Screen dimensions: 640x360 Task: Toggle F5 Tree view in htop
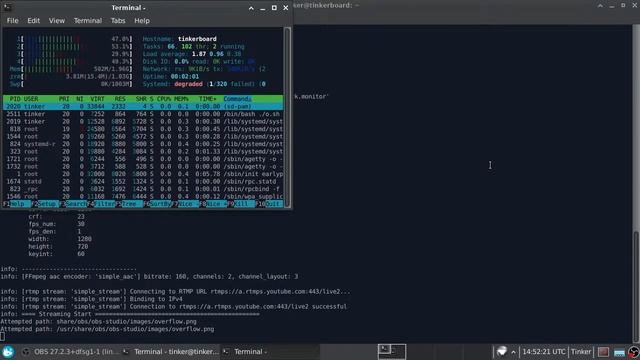pos(129,204)
